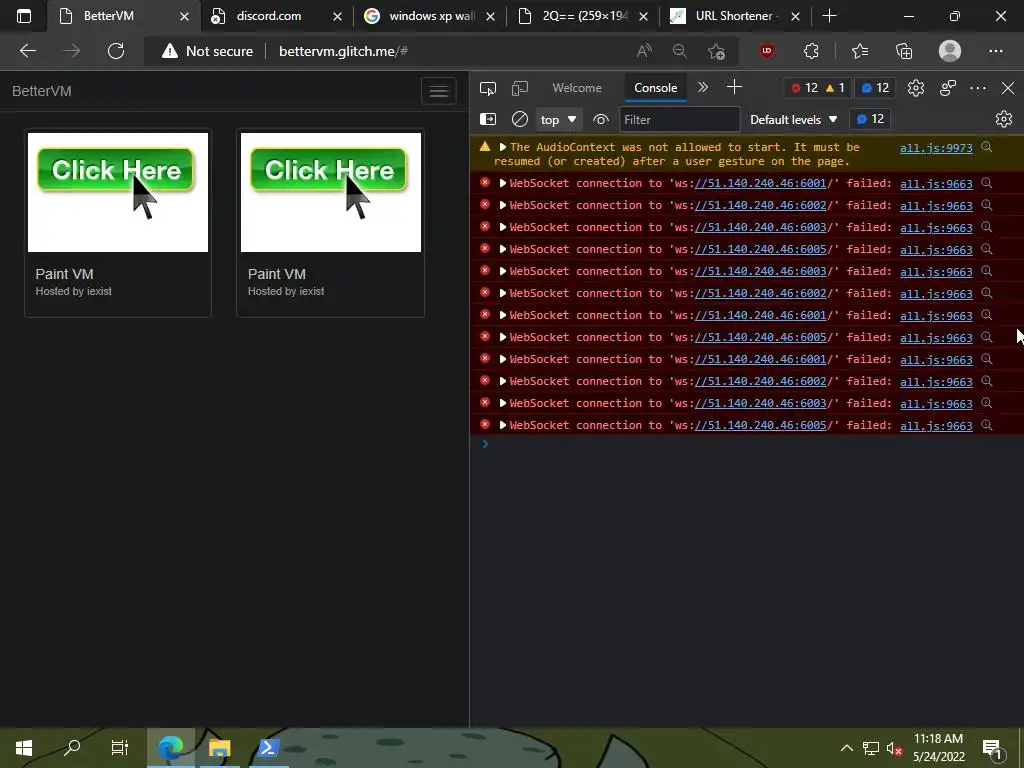Expand the AudioContext warning message
The width and height of the screenshot is (1024, 768).
503,147
